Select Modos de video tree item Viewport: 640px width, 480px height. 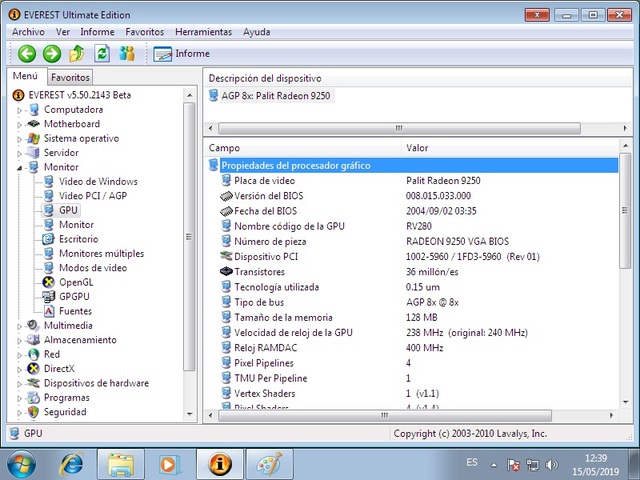coord(93,268)
